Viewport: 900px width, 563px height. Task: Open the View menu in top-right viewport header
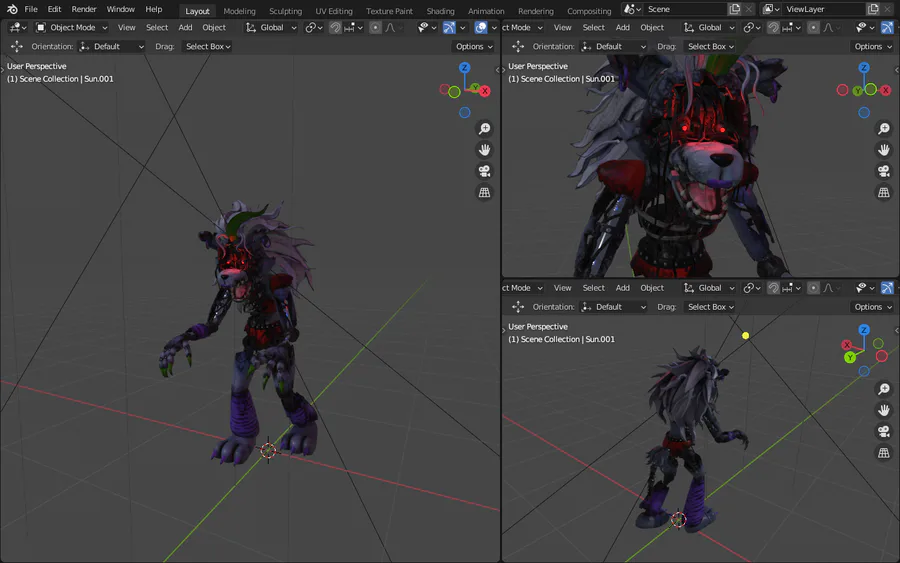click(562, 28)
